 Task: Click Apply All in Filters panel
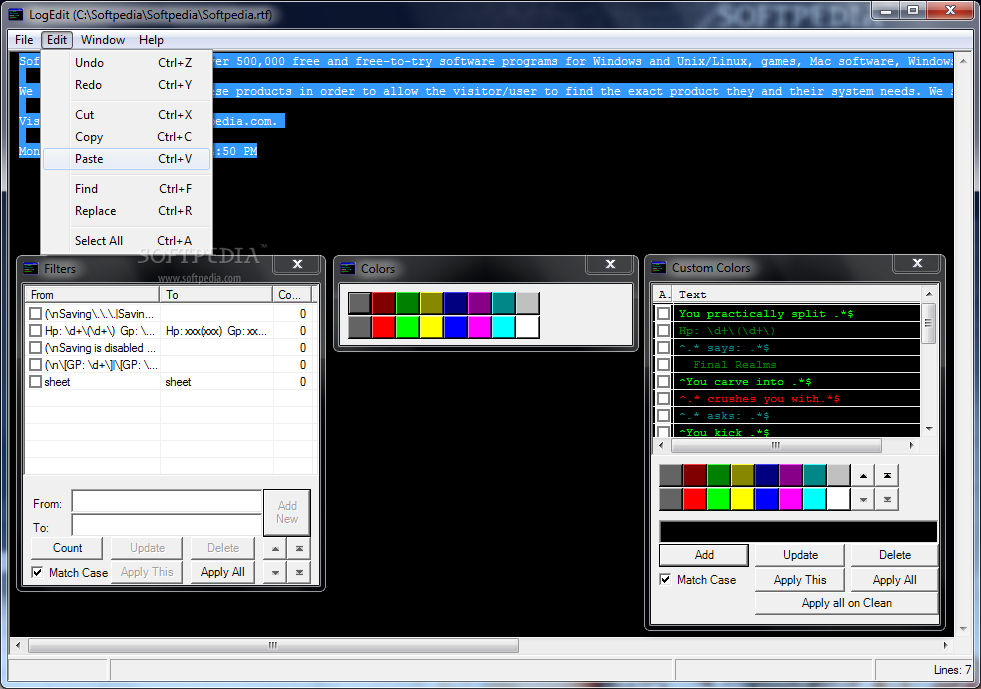click(223, 572)
